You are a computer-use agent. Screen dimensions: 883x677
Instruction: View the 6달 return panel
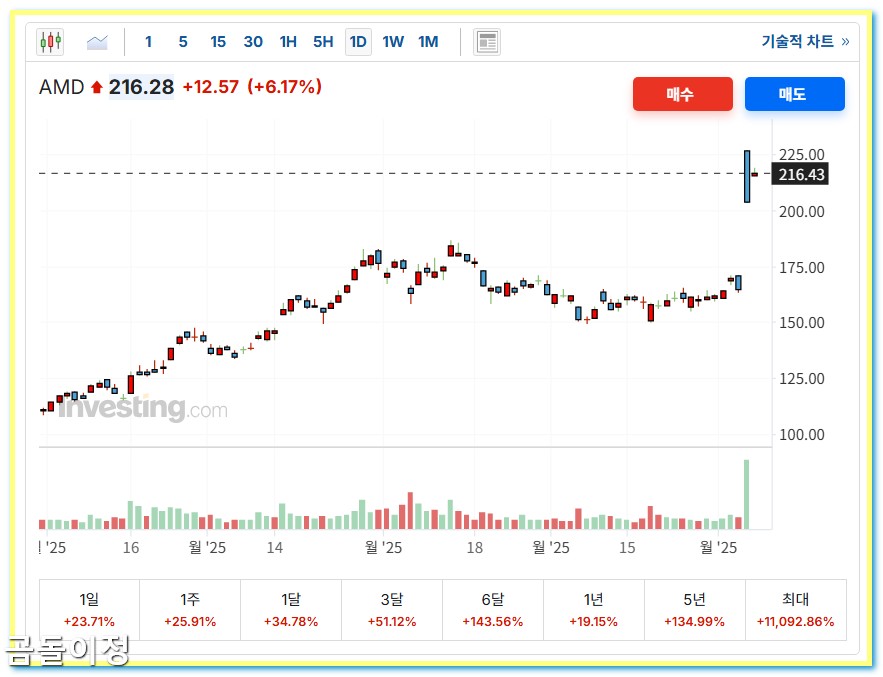(492, 609)
